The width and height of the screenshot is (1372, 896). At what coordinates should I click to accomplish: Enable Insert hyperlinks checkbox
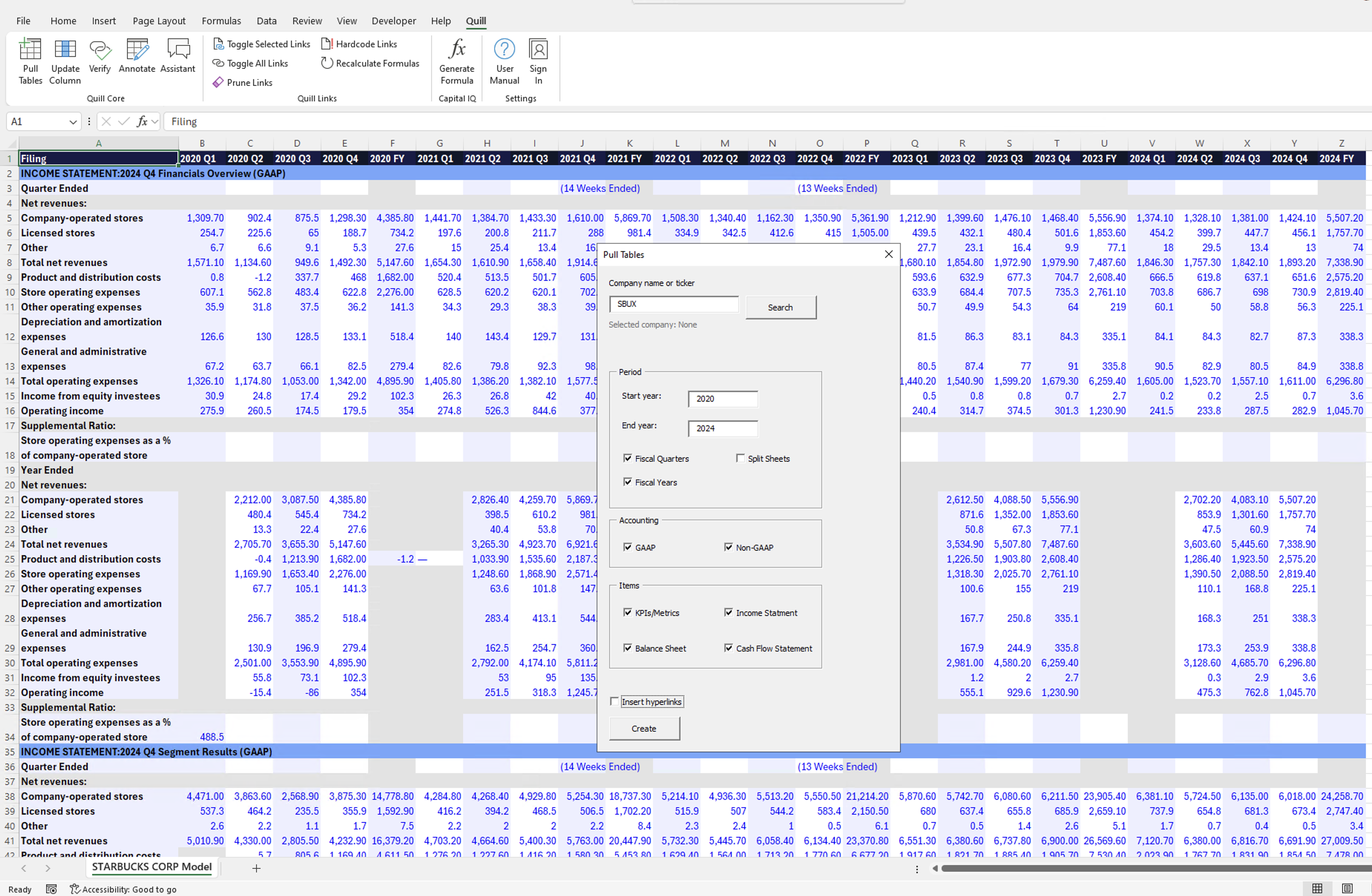pos(614,701)
